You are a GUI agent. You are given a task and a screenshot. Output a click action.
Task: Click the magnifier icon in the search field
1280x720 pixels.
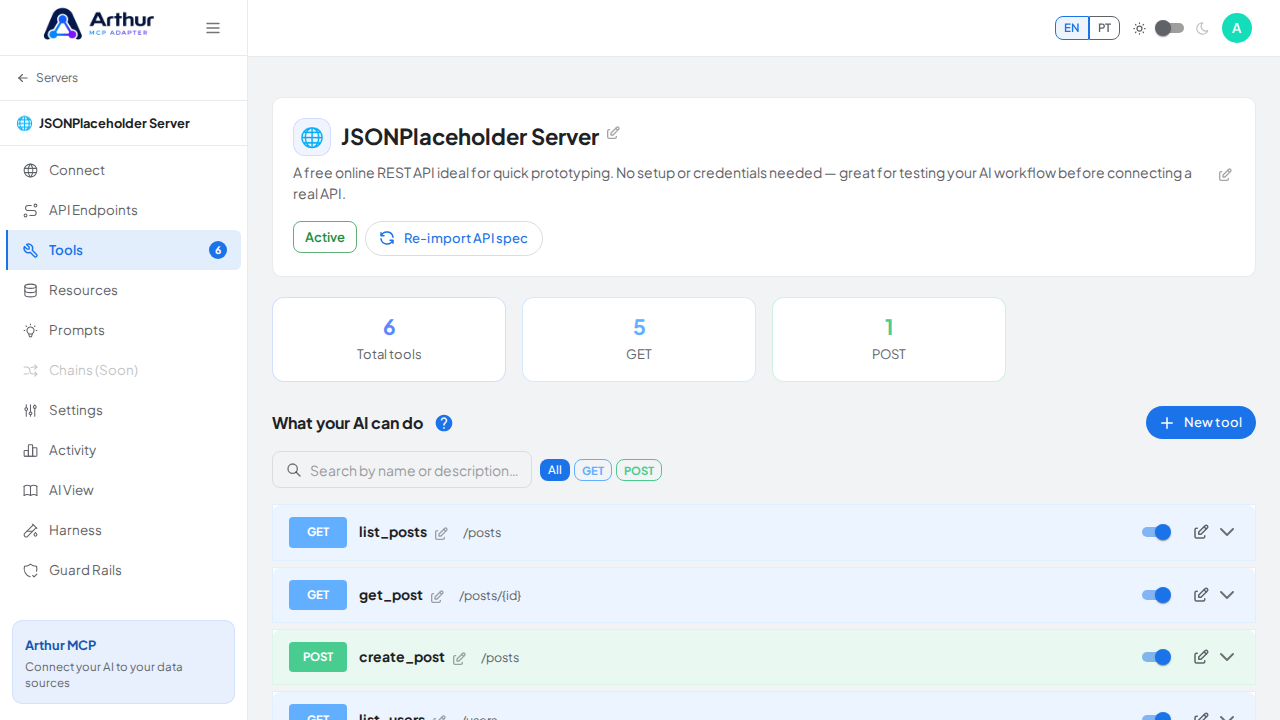294,470
